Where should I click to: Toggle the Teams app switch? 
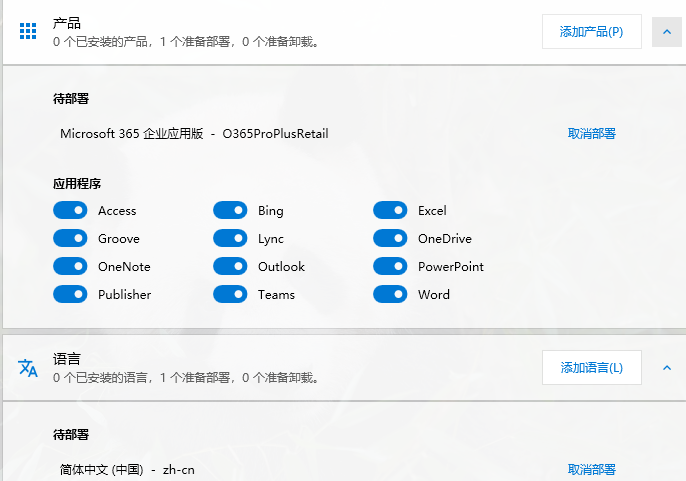[x=230, y=295]
